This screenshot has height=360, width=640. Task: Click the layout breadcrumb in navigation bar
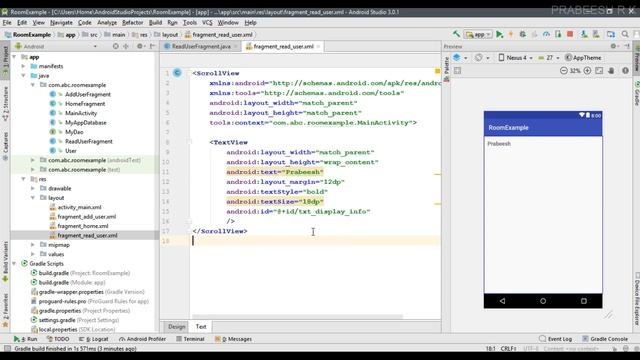(166, 35)
